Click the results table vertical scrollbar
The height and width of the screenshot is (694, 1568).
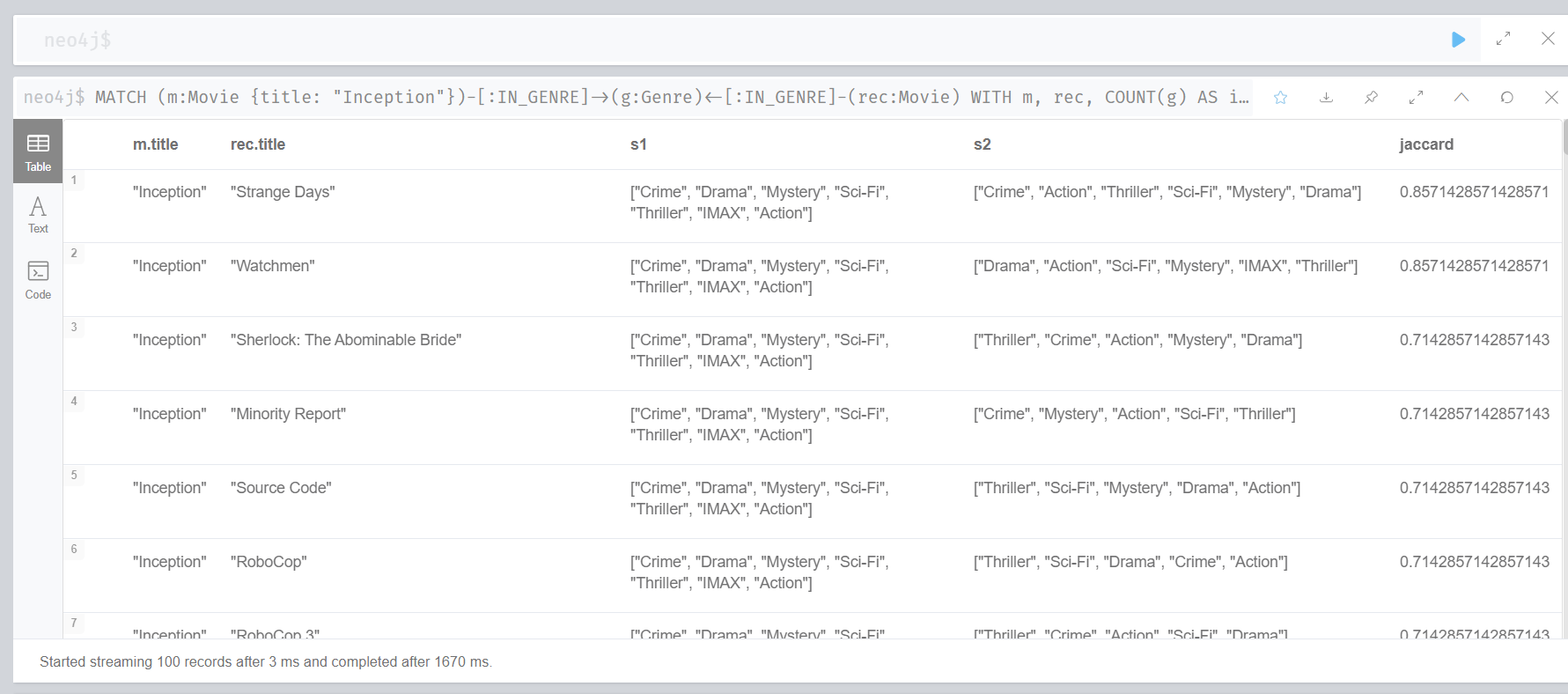tap(1564, 379)
